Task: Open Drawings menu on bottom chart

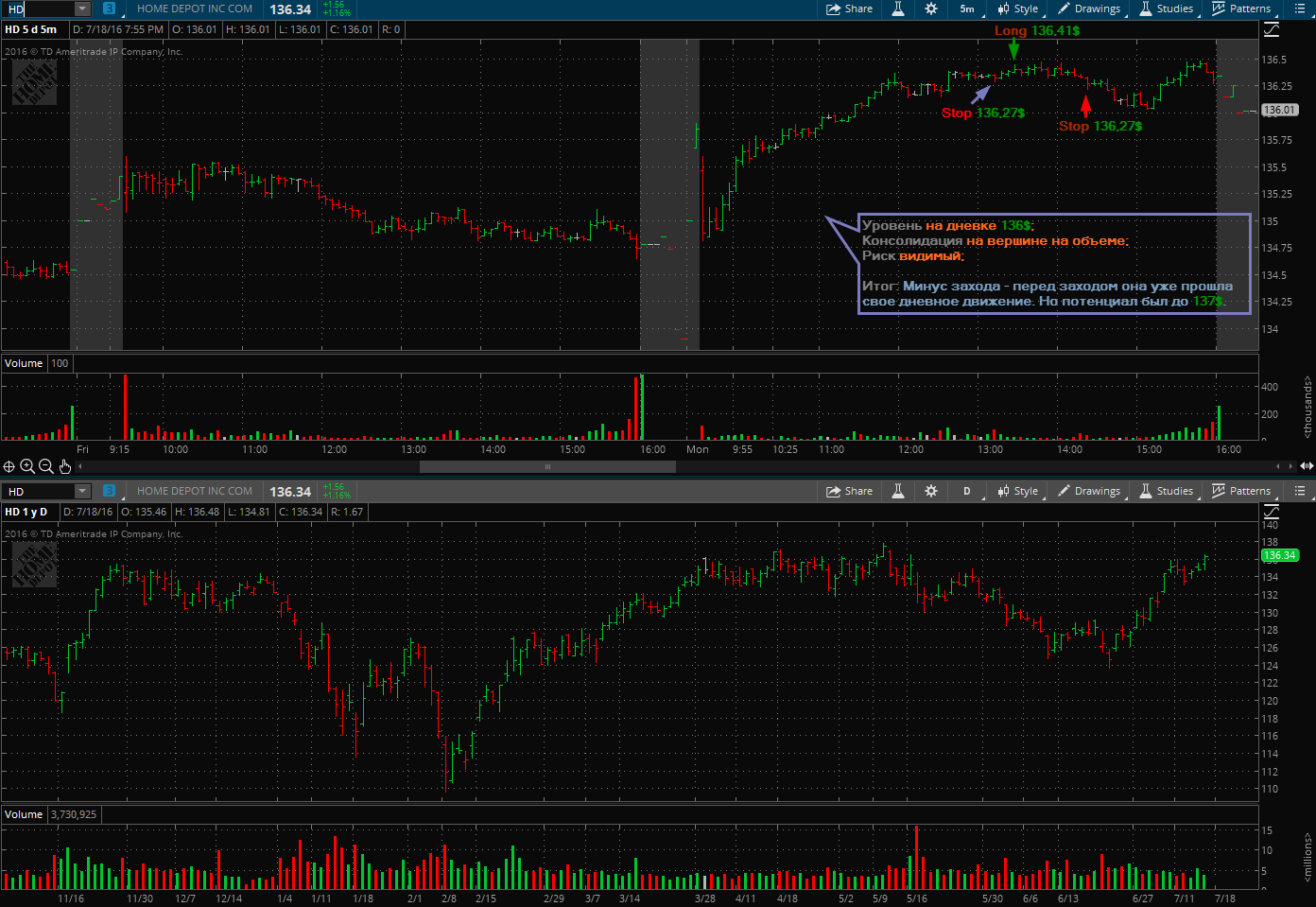Action: 1089,491
